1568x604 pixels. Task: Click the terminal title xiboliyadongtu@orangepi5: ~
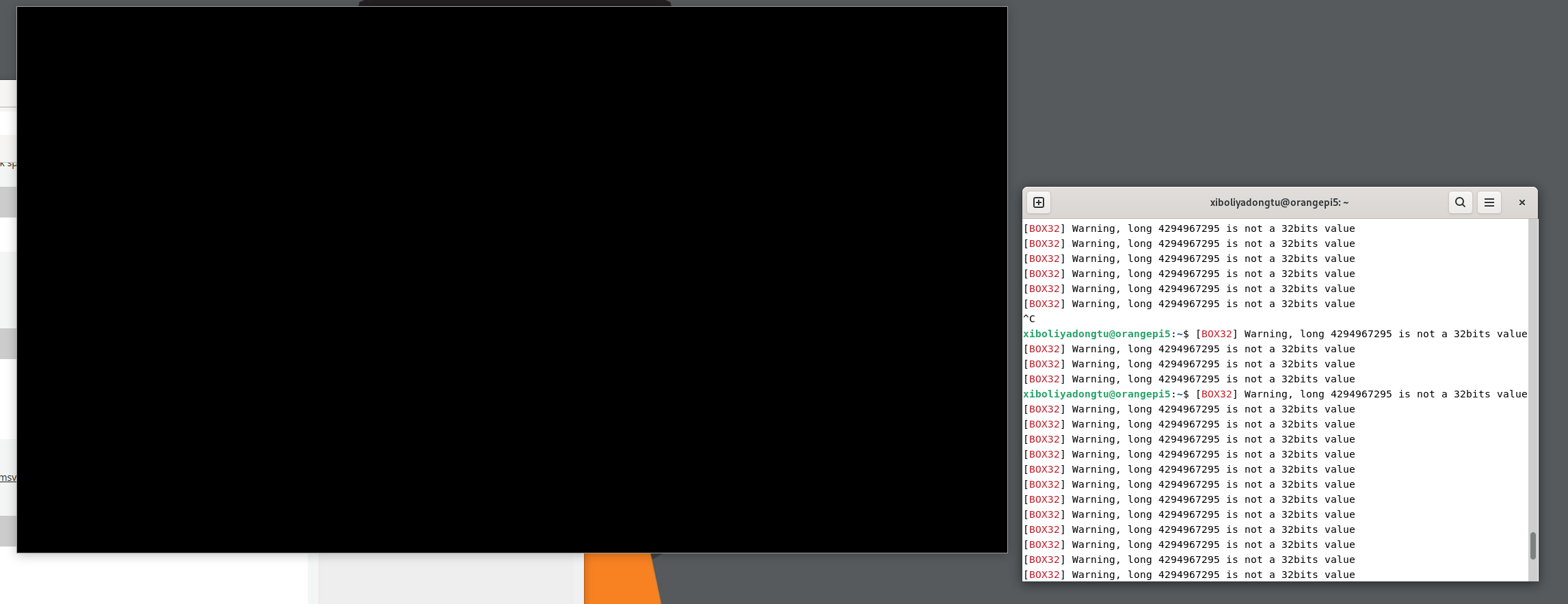point(1279,202)
